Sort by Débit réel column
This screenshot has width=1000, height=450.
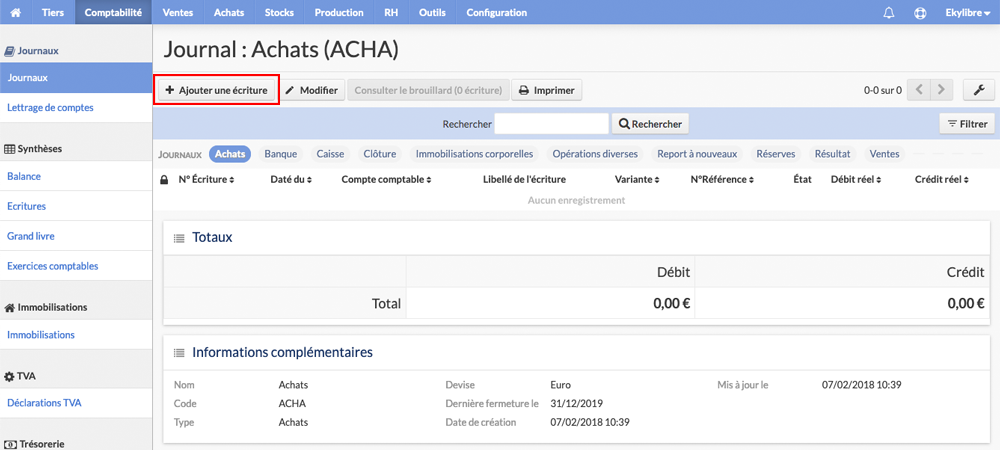click(856, 180)
